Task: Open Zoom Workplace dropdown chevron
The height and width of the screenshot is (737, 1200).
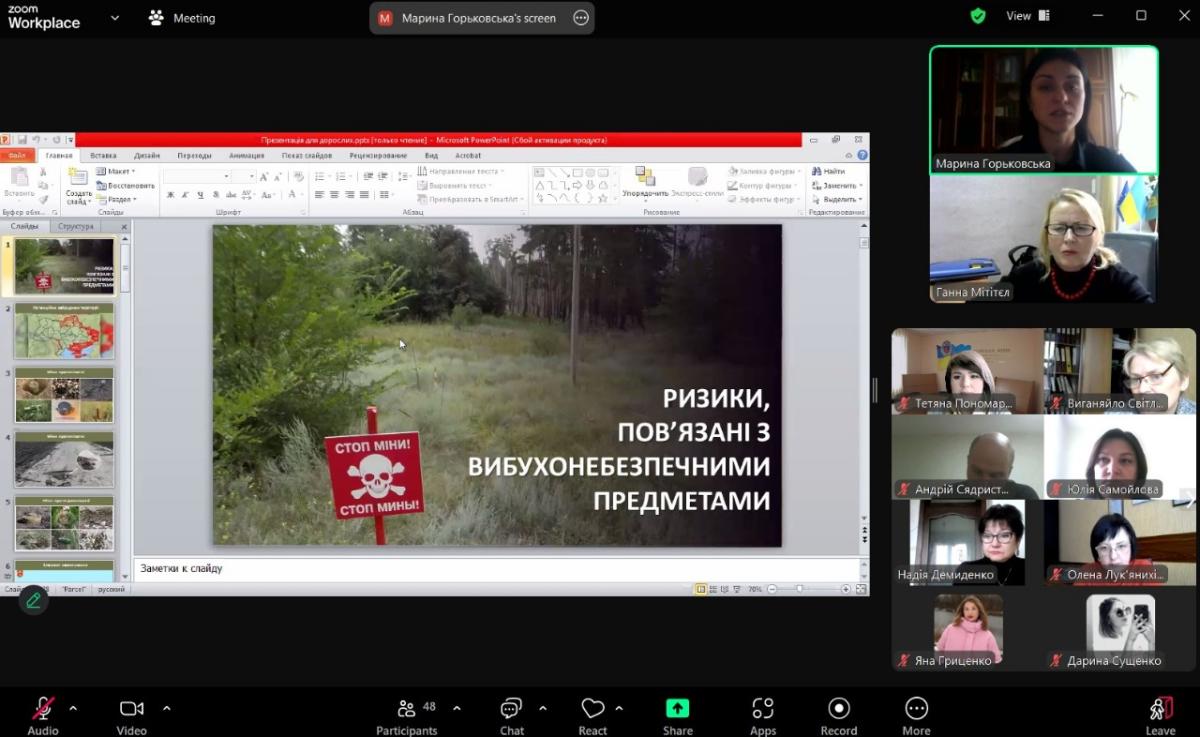Action: click(115, 18)
